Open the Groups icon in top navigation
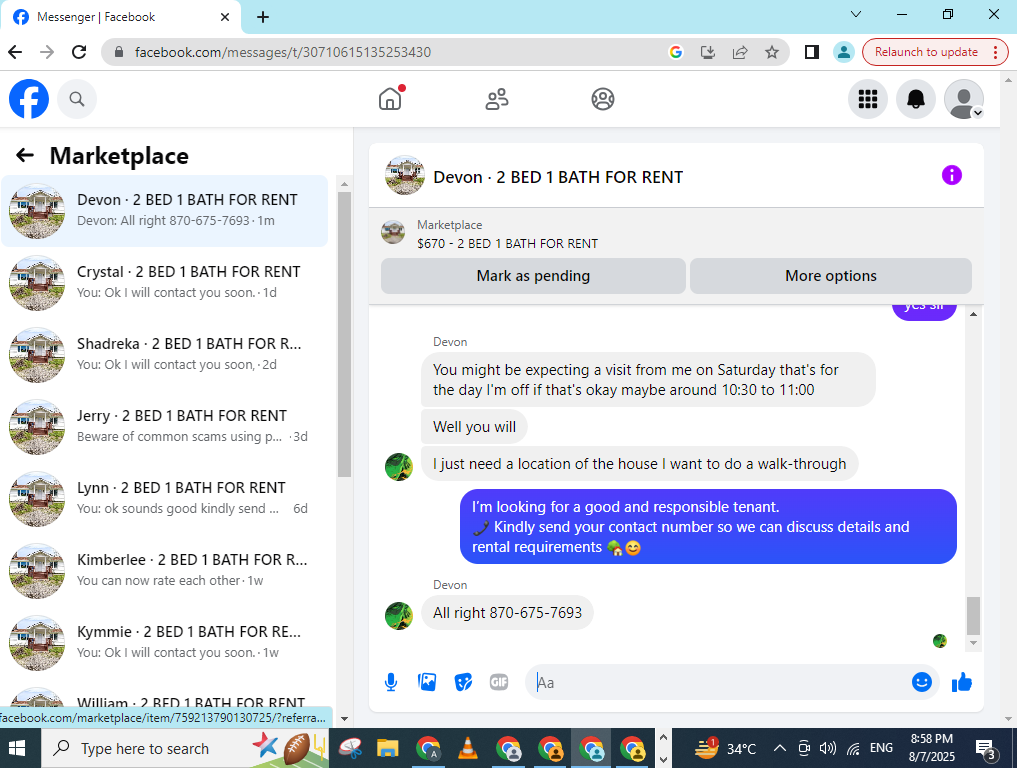 point(603,99)
